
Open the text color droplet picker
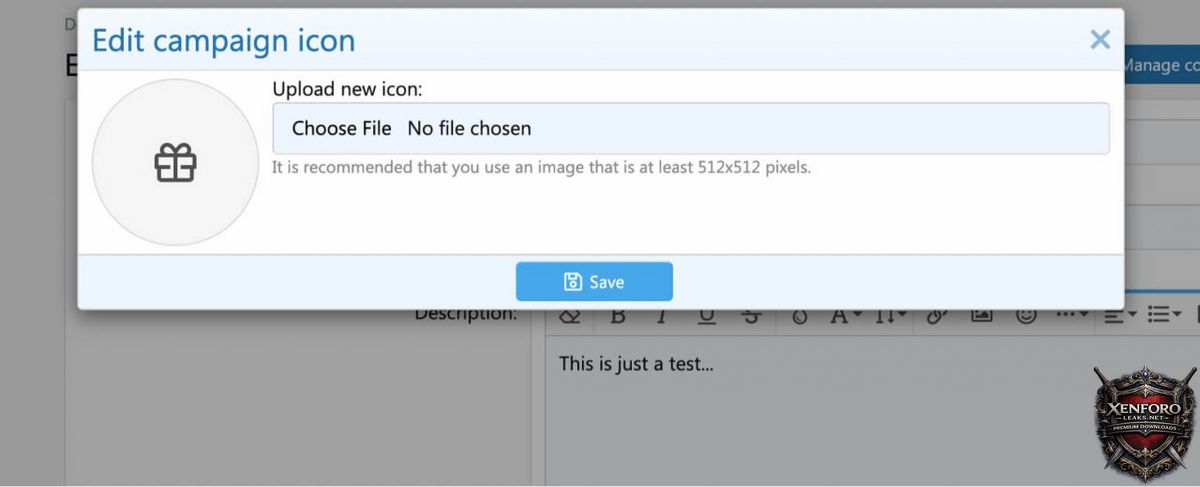point(799,316)
